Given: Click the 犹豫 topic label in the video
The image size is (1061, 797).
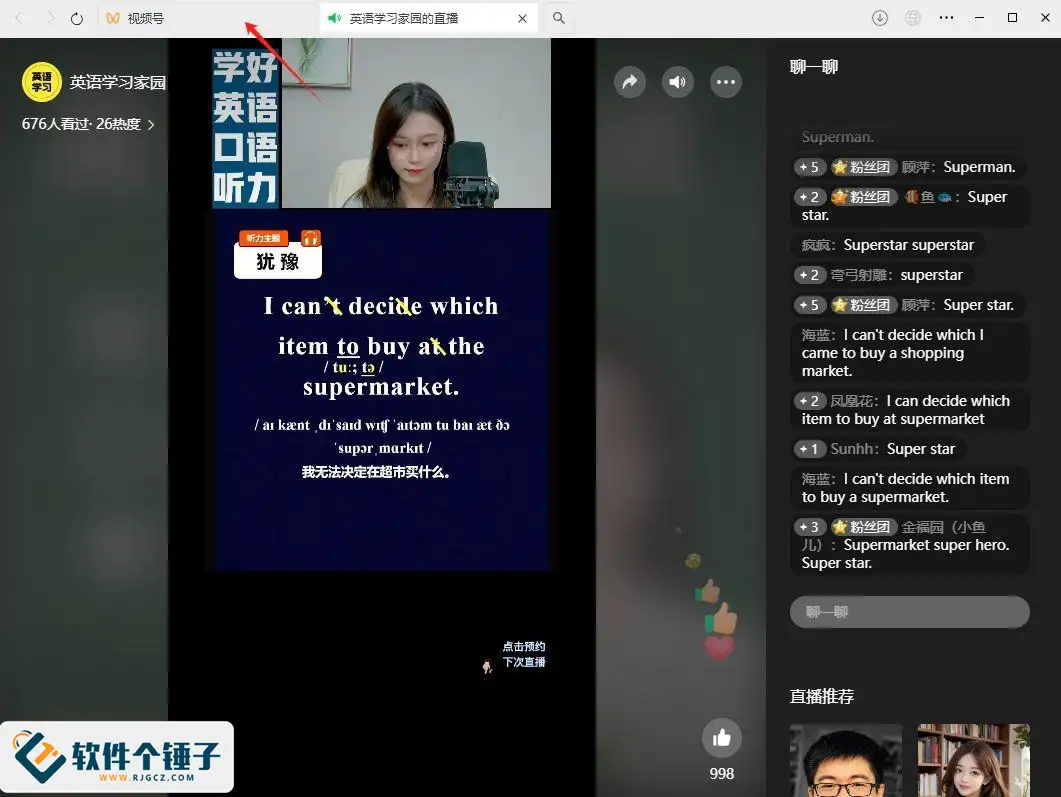Looking at the screenshot, I should click(278, 261).
